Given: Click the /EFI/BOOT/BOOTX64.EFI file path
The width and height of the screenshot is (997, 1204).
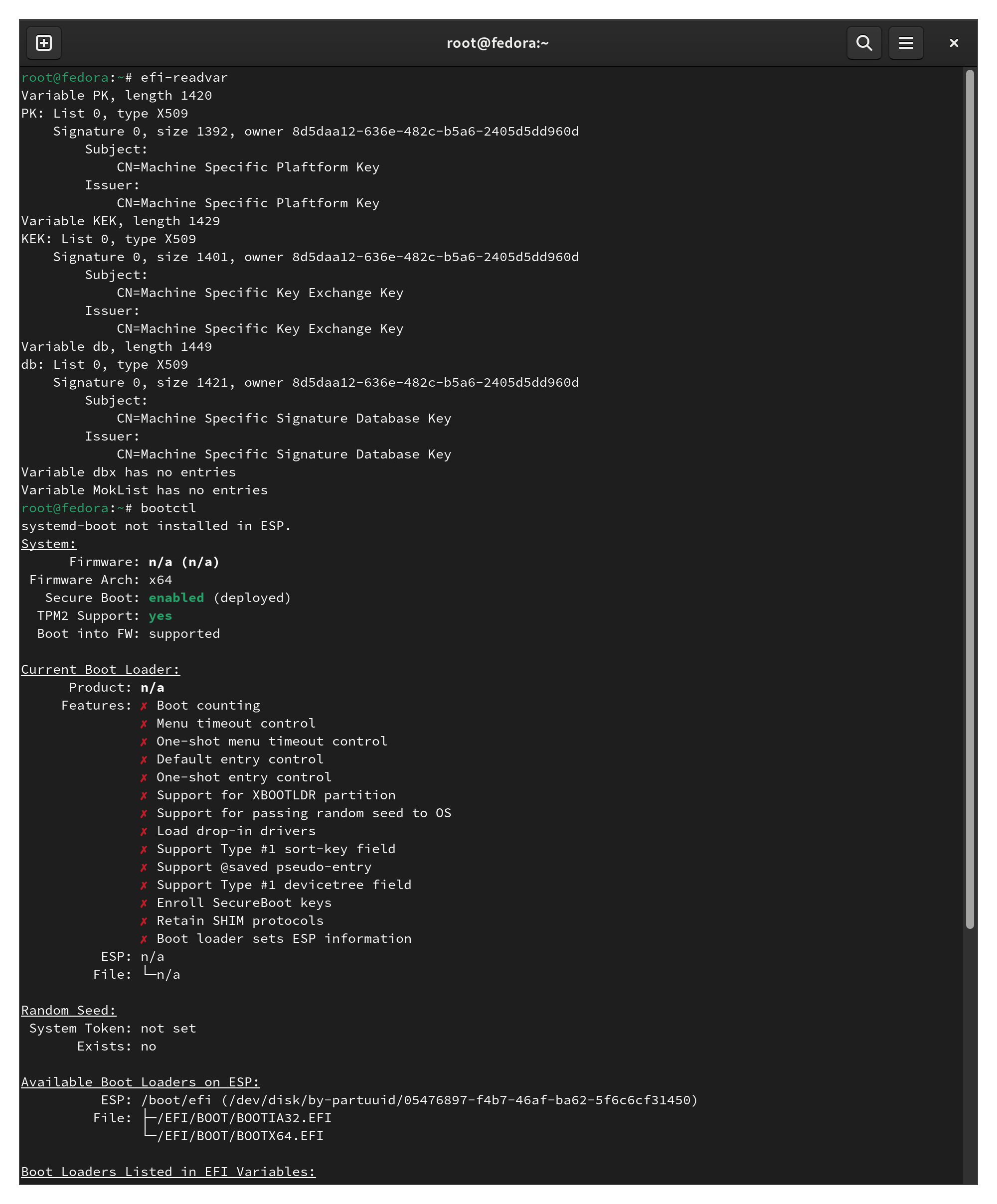Looking at the screenshot, I should click(x=240, y=1136).
